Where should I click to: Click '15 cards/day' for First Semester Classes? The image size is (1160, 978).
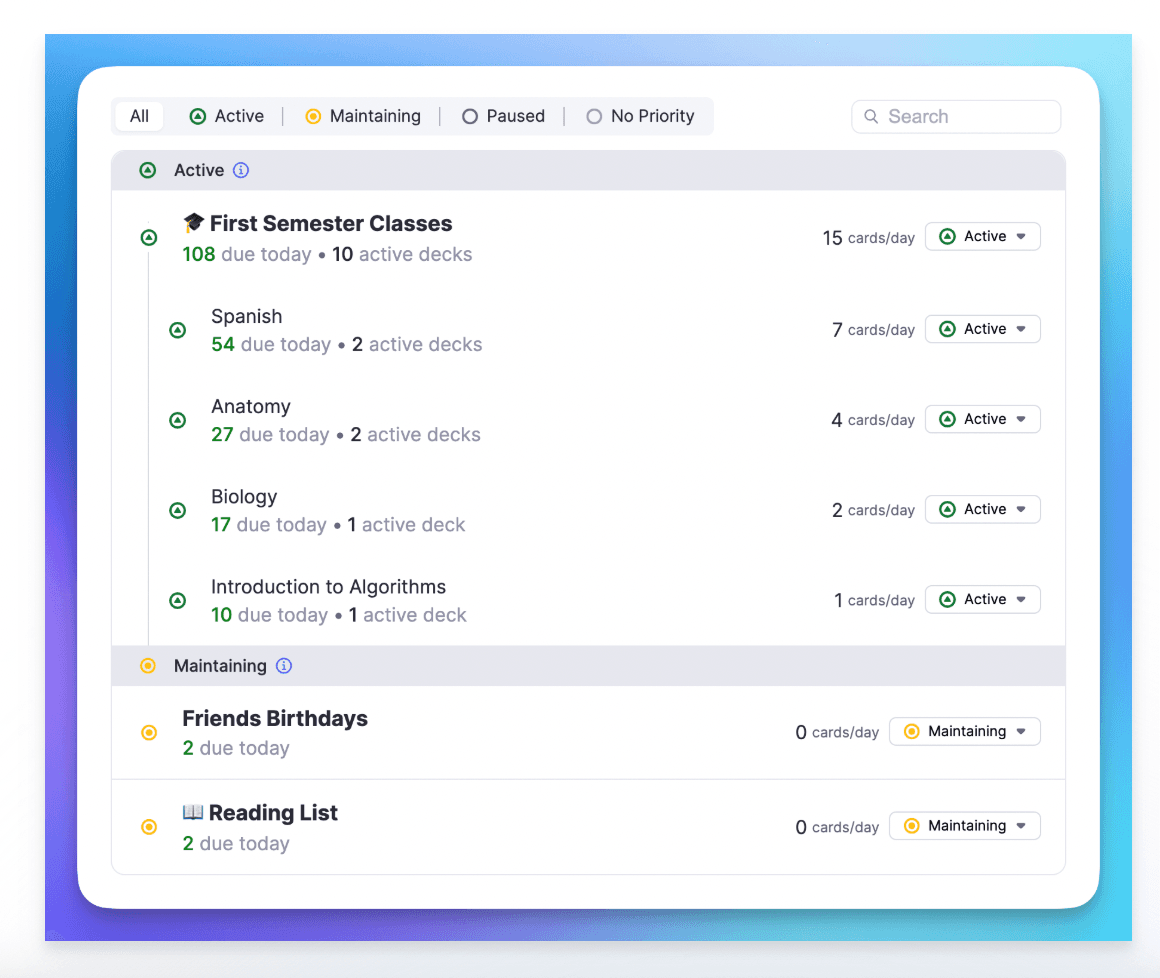click(869, 238)
